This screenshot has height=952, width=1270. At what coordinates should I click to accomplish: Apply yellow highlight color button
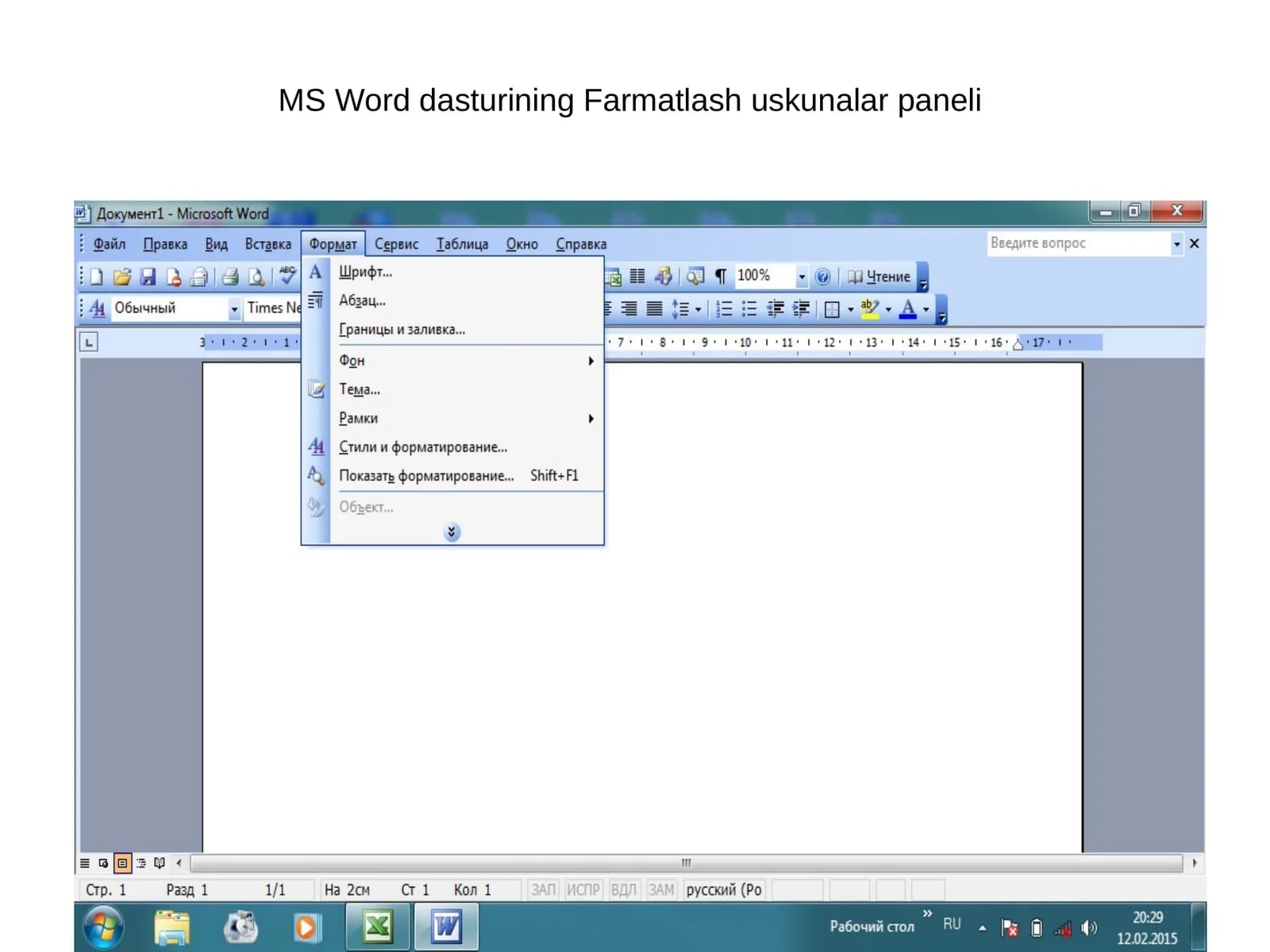870,309
